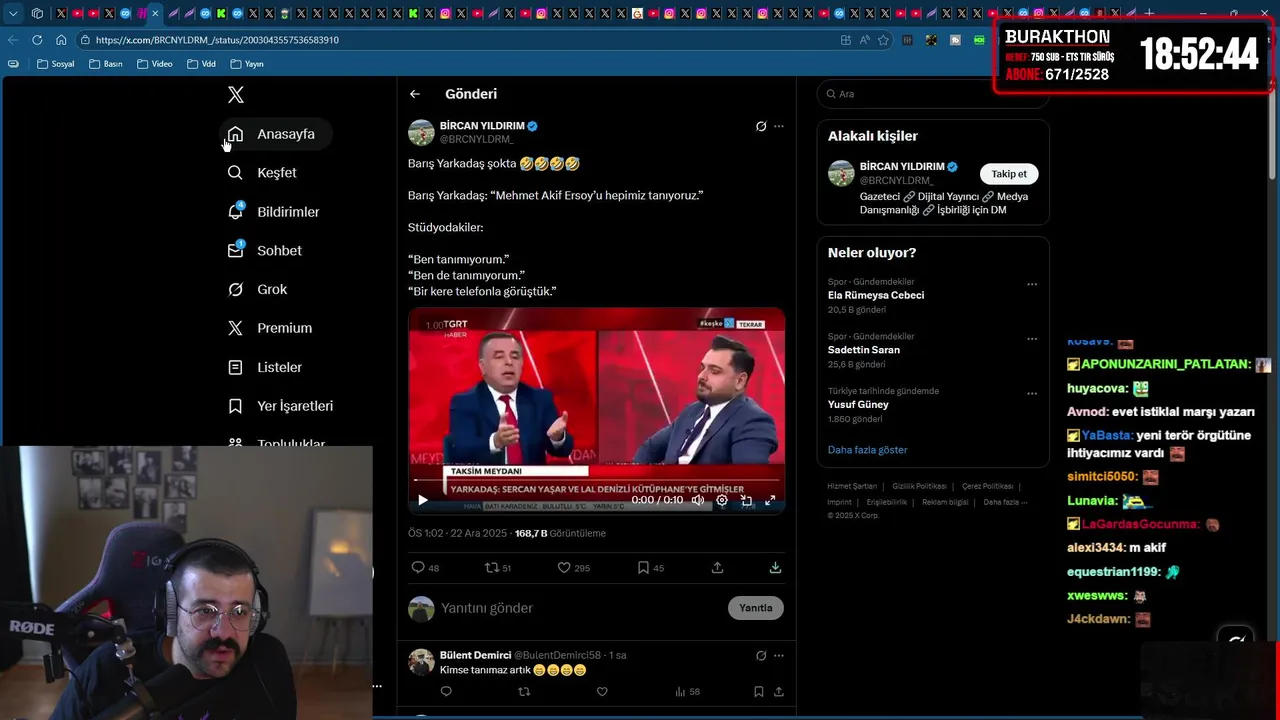Viewport: 1280px width, 720px height.
Task: Open Video bookmarks folder
Action: (155, 64)
